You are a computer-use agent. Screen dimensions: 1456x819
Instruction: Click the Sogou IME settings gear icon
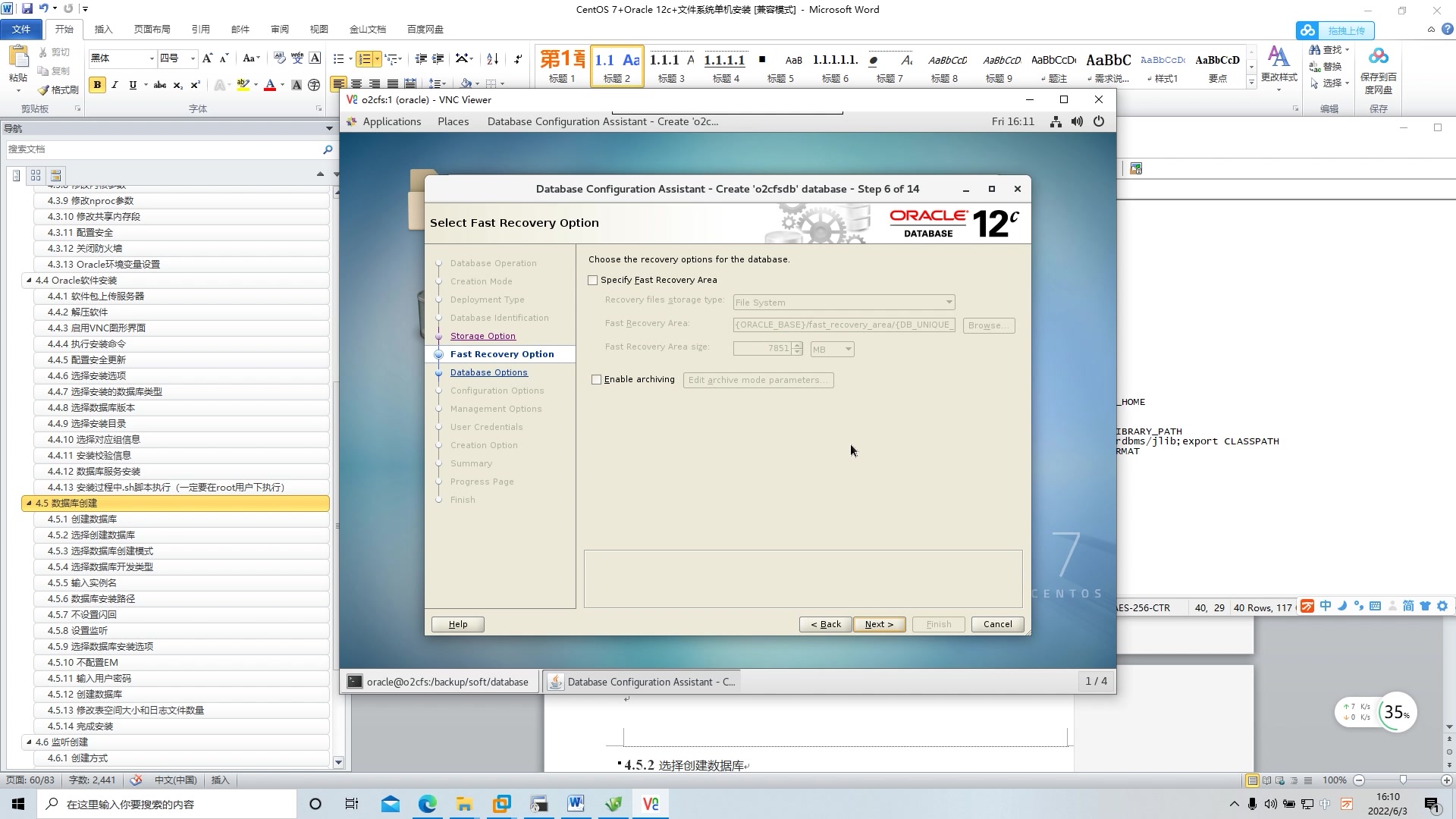click(1442, 606)
